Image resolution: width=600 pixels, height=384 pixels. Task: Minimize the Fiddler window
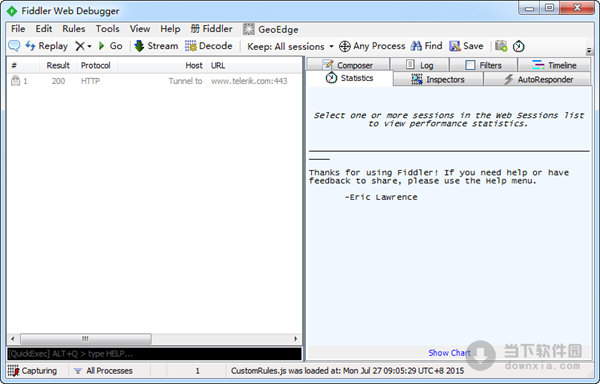pos(530,8)
